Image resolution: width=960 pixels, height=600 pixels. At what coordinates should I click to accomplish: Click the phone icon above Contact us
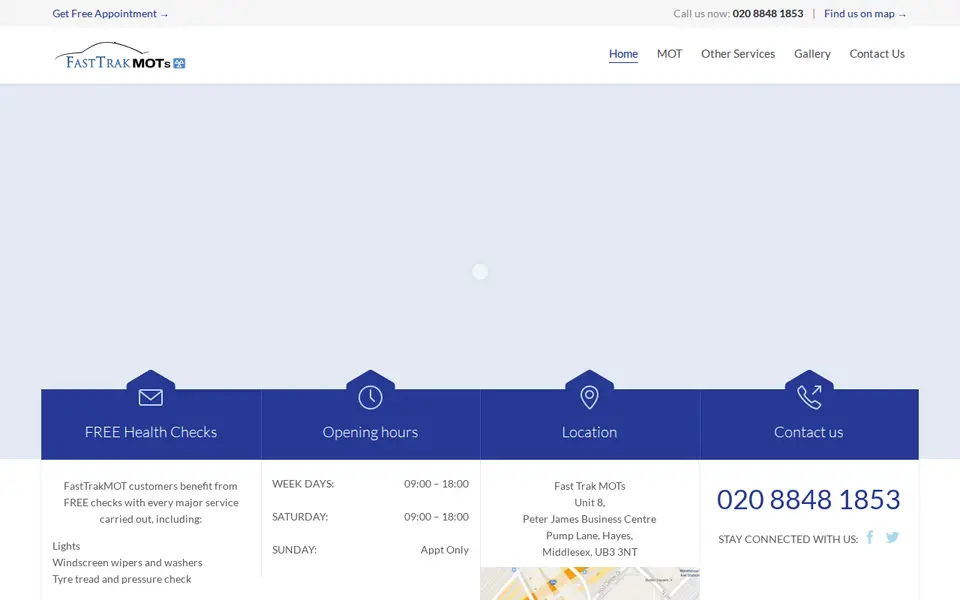809,397
